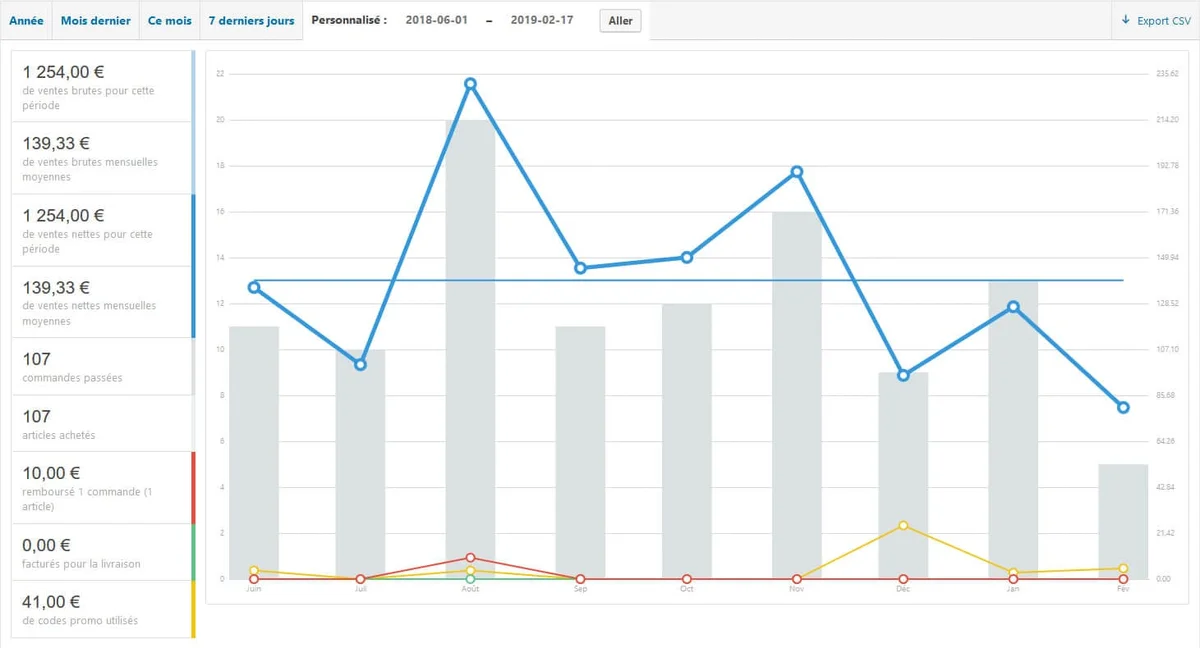Select the ventes nettes mensuelles moyennes legend
The image size is (1200, 648).
(x=102, y=302)
